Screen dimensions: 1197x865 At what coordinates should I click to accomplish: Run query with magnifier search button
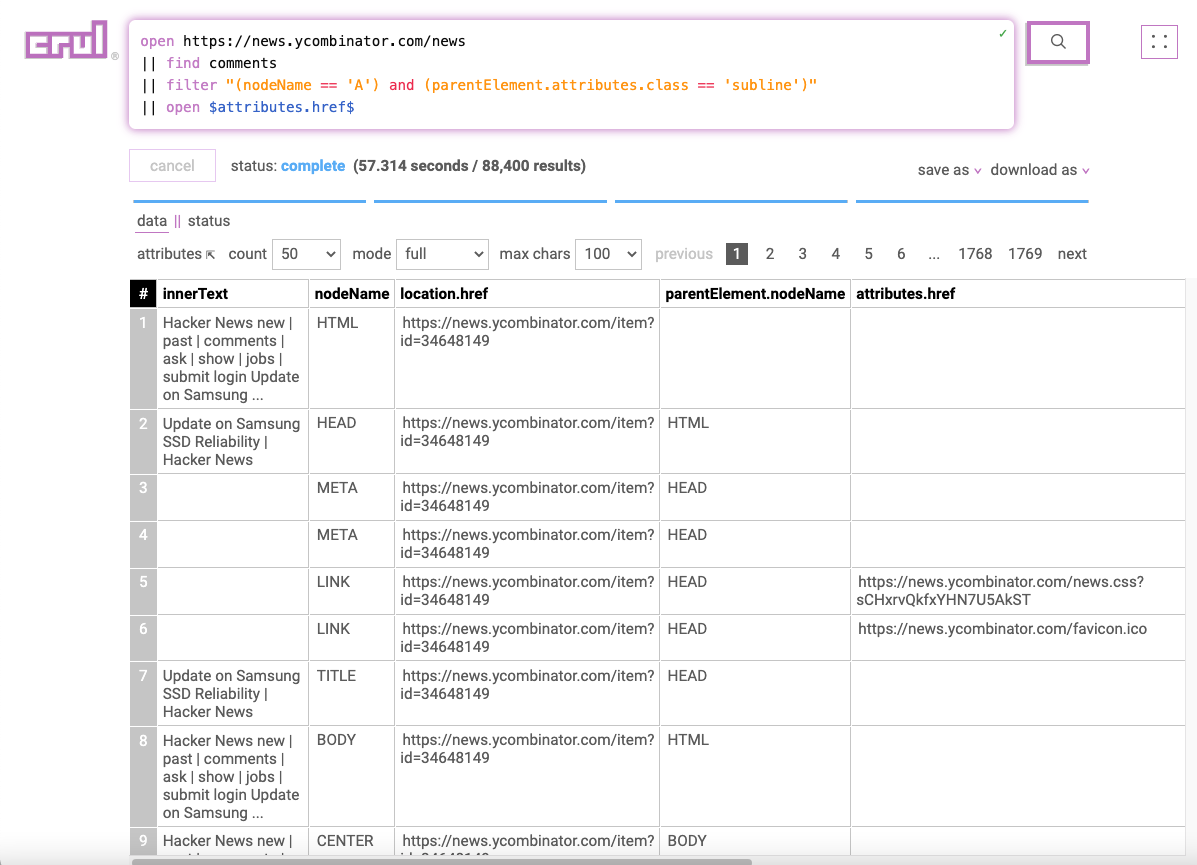[1057, 42]
